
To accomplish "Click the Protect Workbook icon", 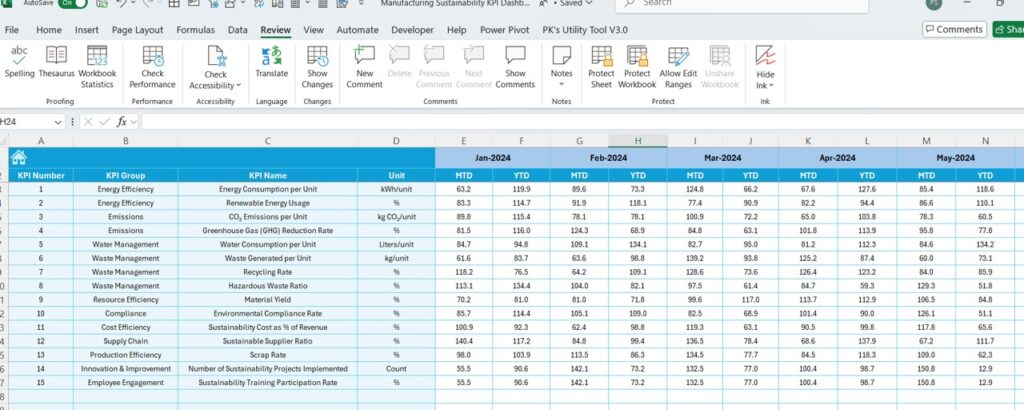I will click(637, 55).
